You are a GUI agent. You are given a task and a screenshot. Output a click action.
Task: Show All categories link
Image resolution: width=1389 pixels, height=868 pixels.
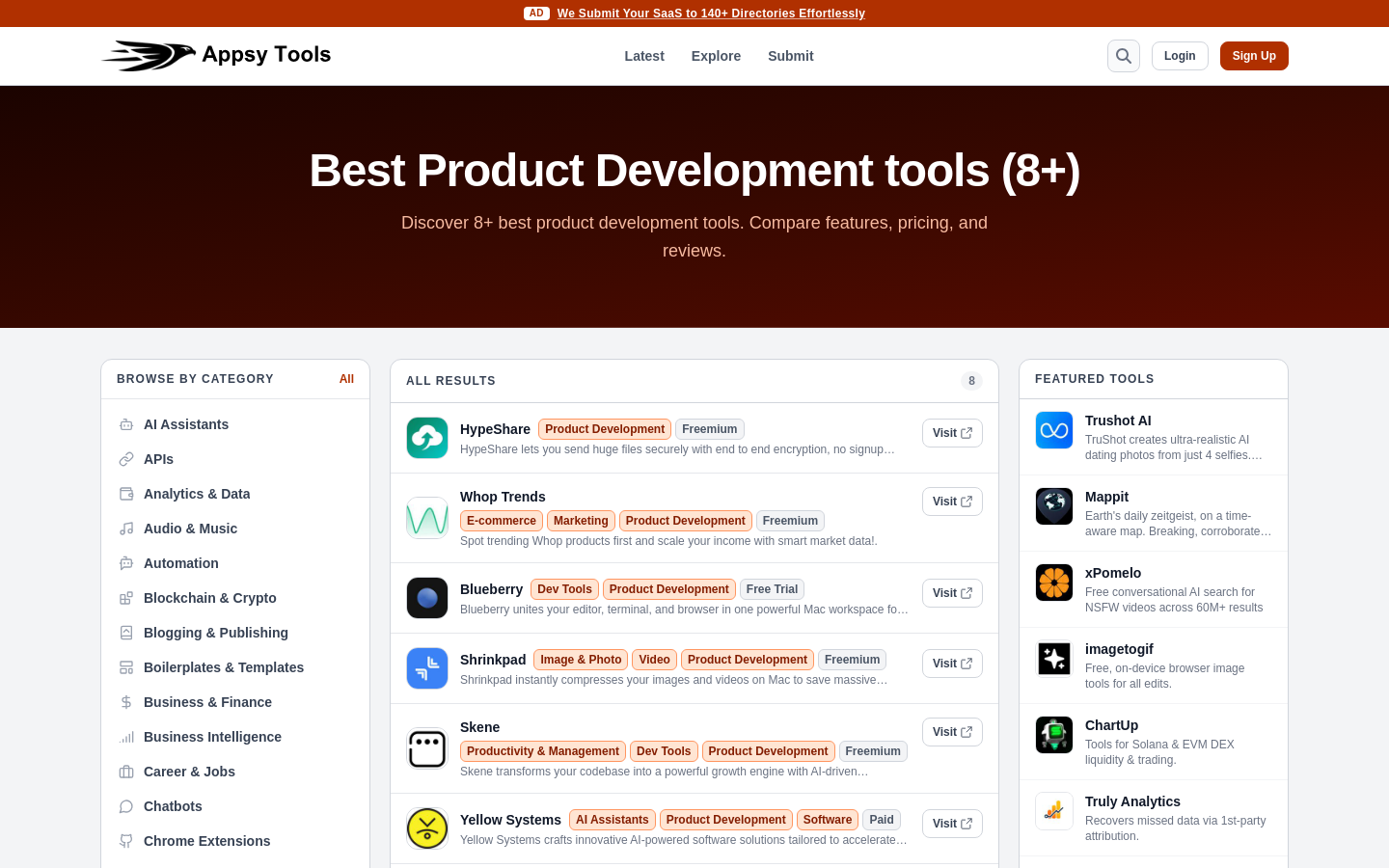point(346,379)
